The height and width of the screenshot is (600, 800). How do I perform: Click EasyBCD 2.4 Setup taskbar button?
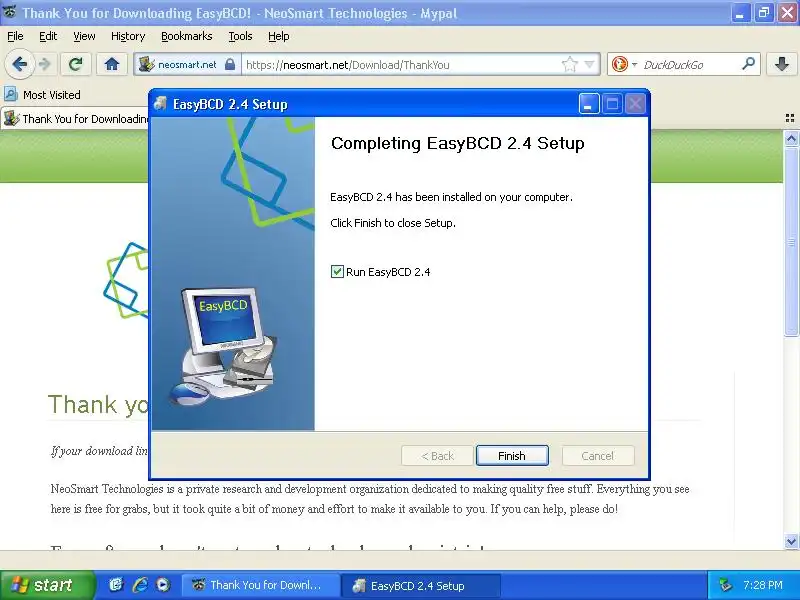[x=421, y=585]
